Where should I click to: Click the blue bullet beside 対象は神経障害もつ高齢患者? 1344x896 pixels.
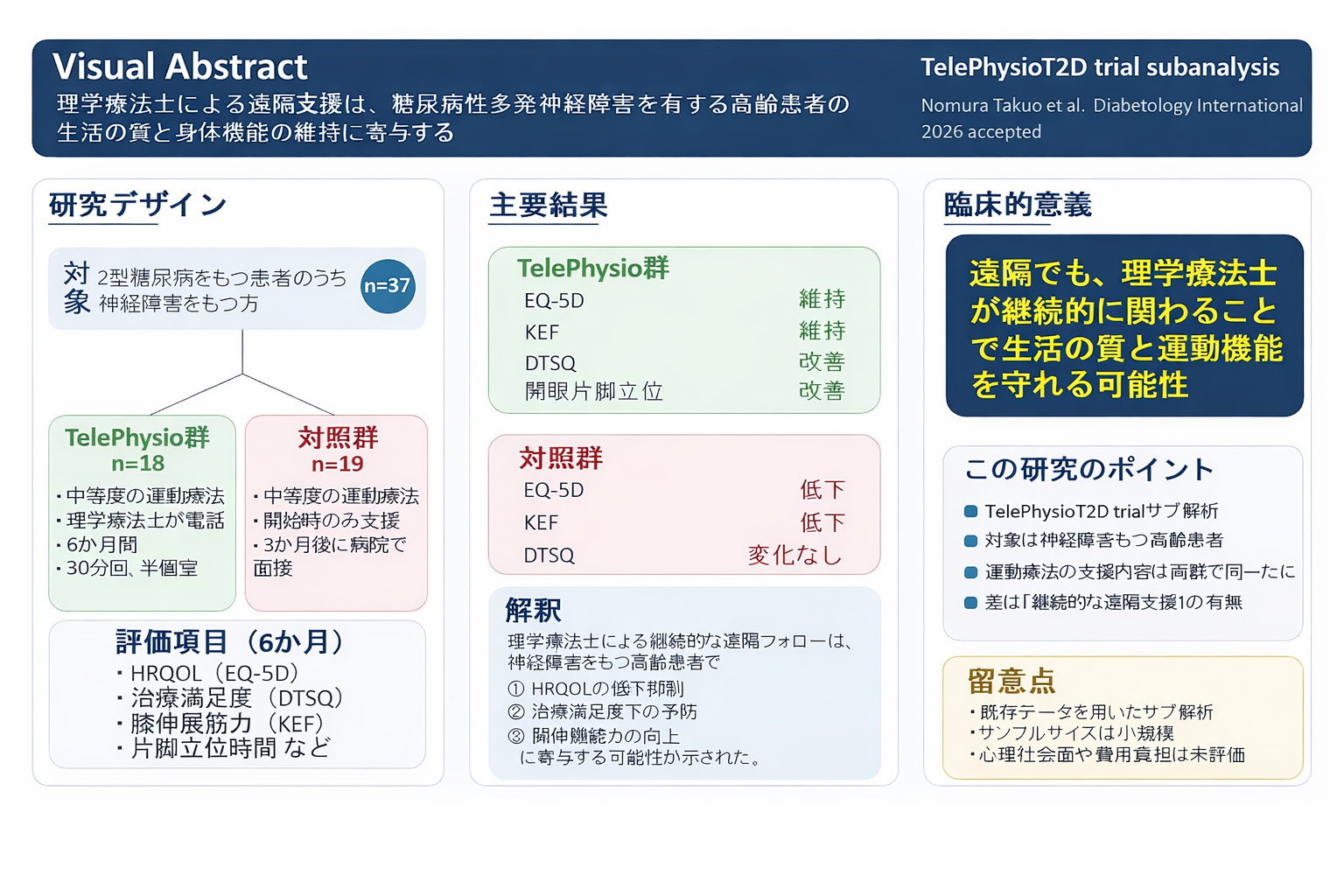point(970,541)
